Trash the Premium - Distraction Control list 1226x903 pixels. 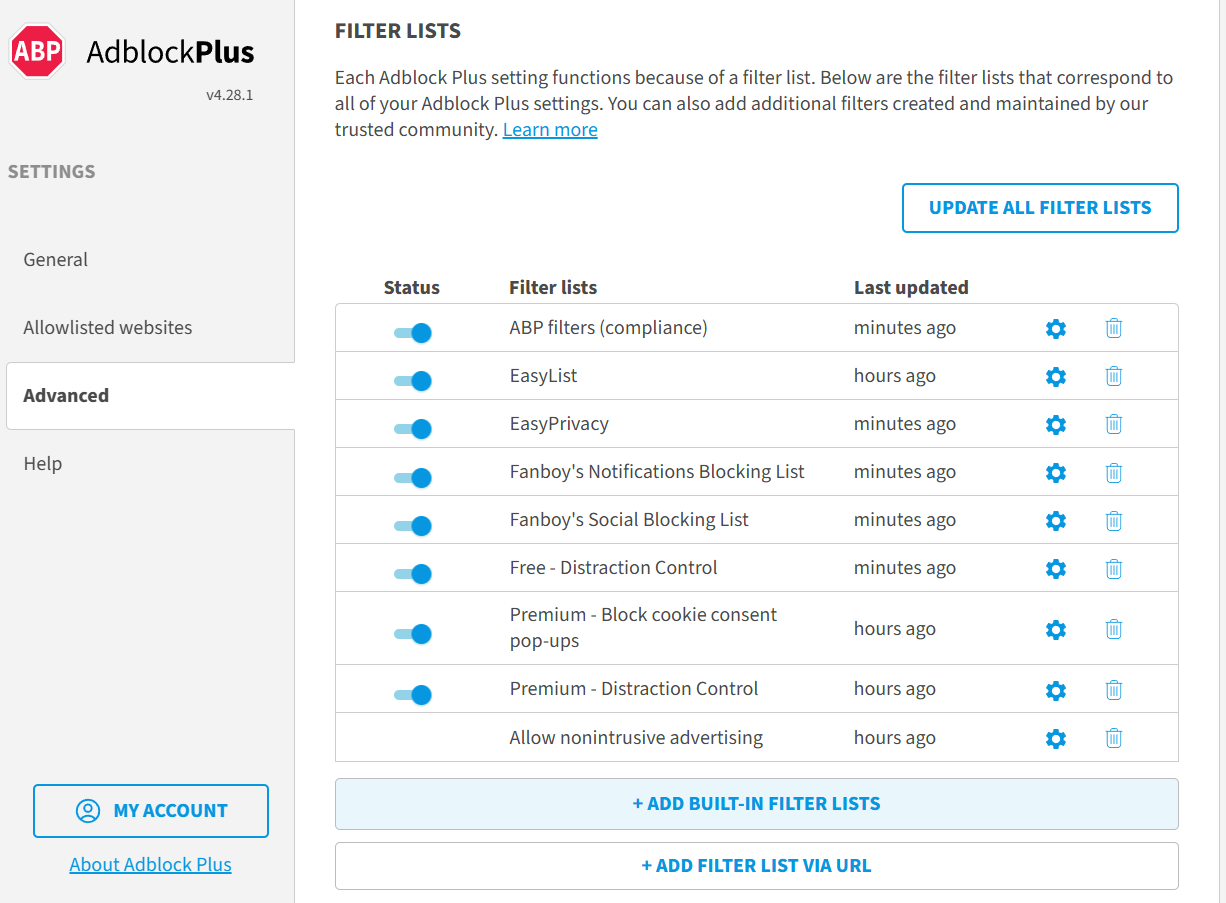point(1113,690)
